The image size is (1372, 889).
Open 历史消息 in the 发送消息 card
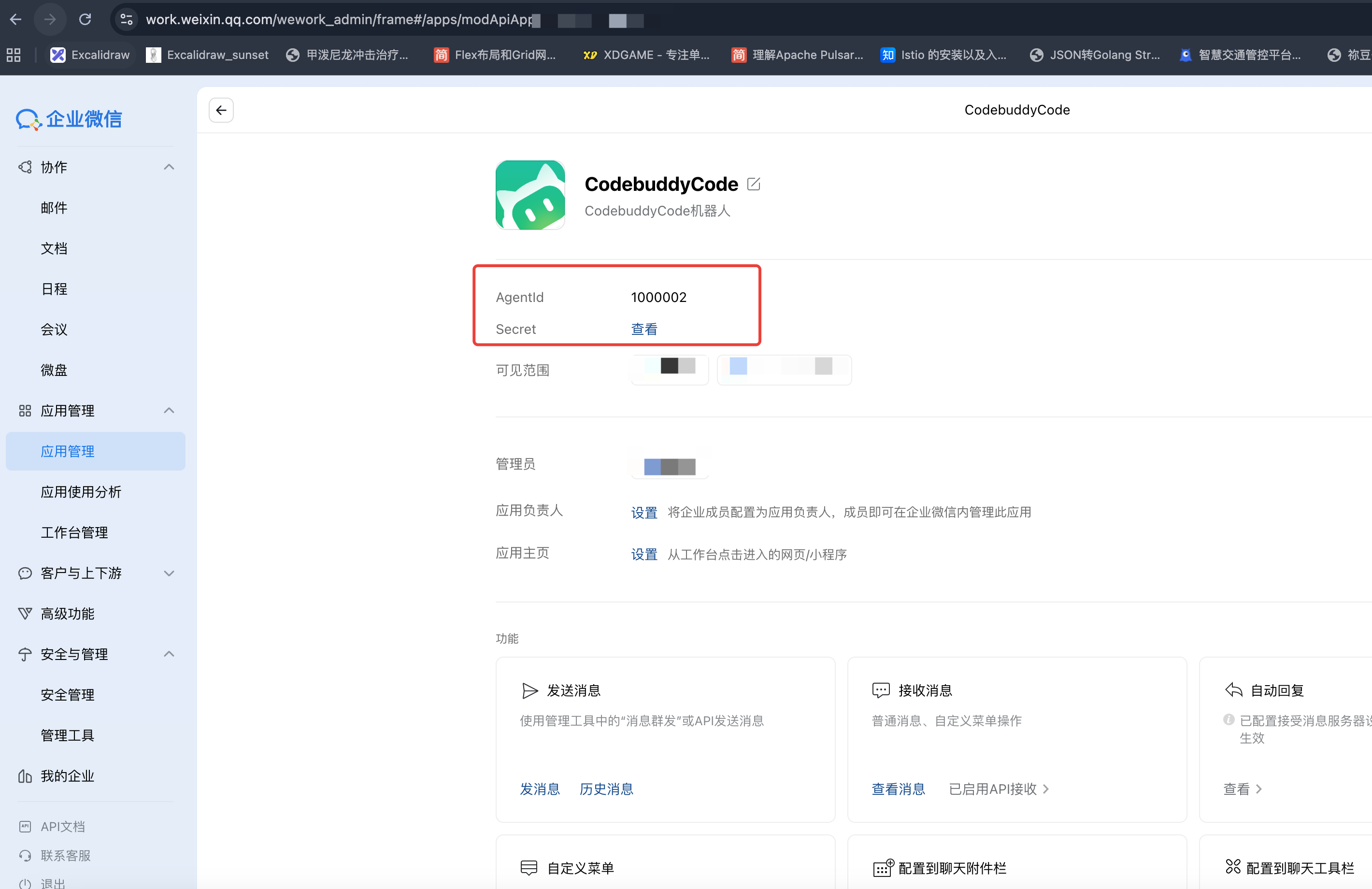(x=606, y=789)
